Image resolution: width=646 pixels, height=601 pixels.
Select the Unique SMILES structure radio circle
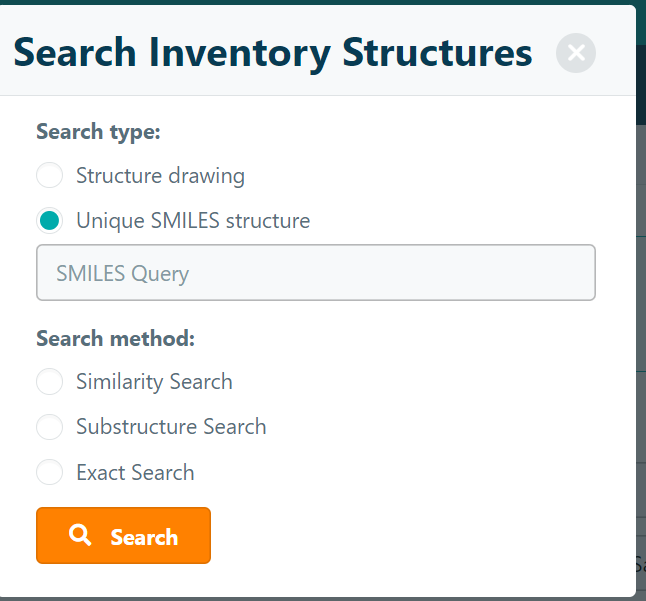coord(49,220)
